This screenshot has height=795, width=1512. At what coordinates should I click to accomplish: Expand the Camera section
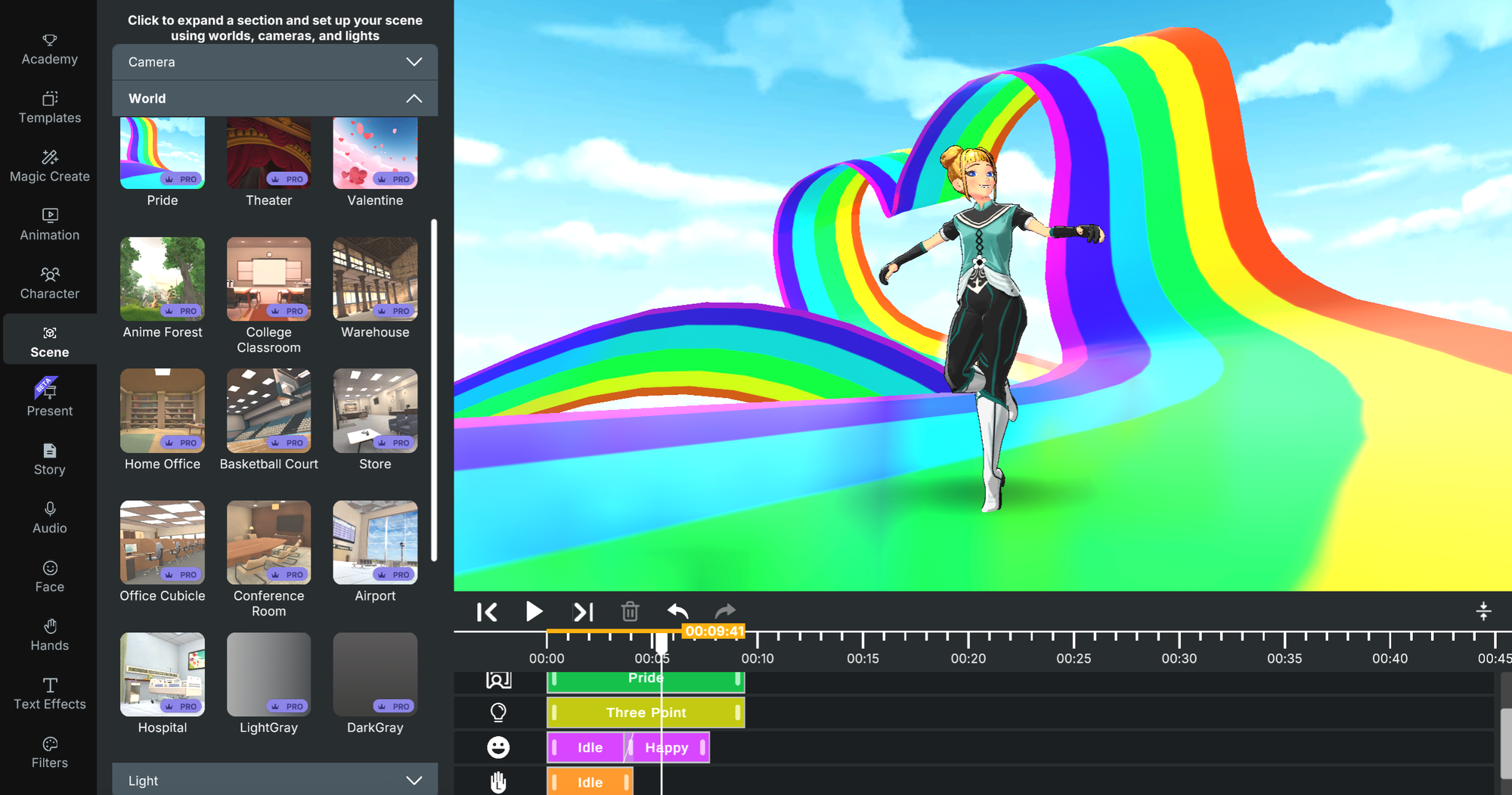point(274,62)
